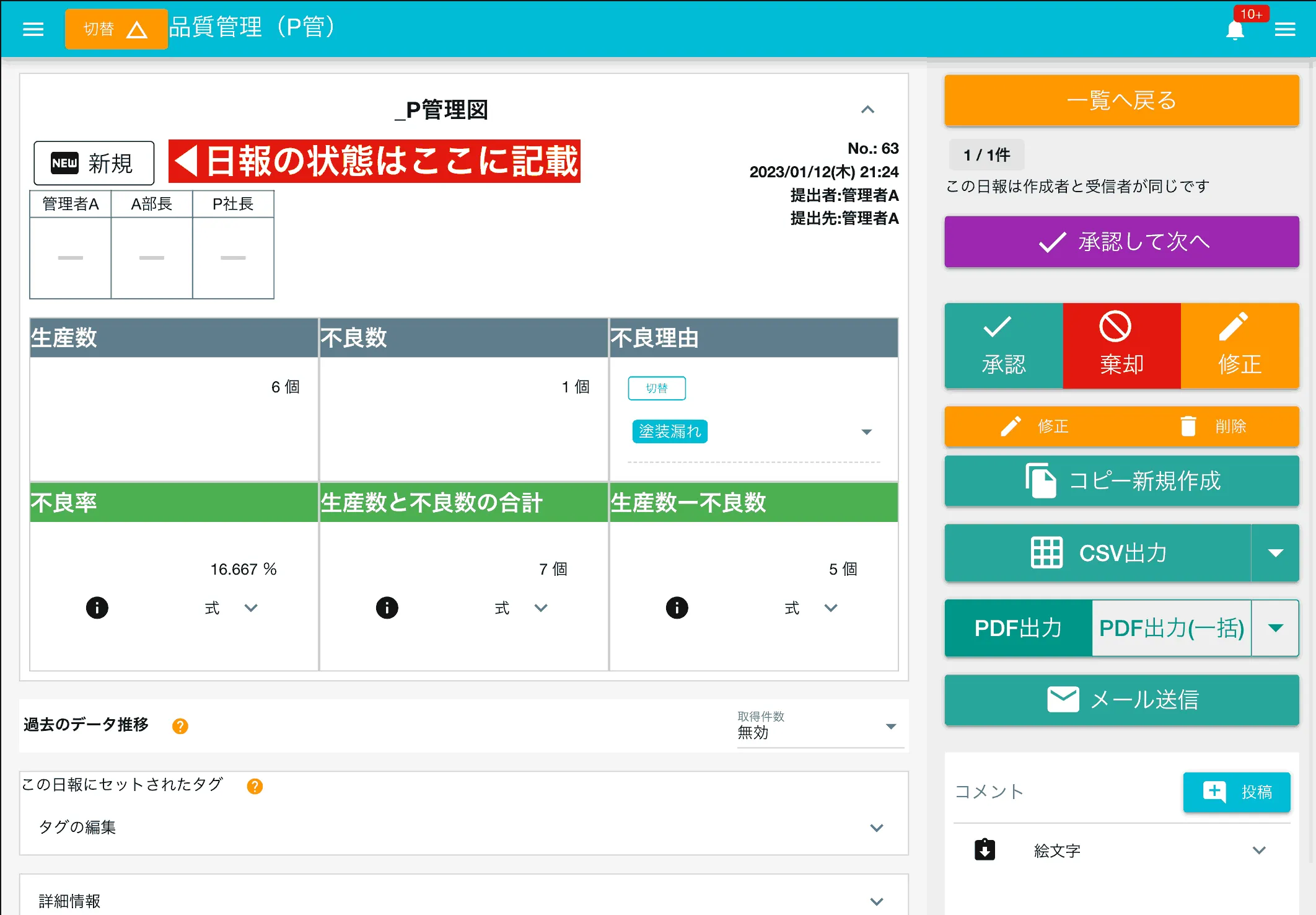Click the notification bell icon
This screenshot has width=1316, height=915.
(x=1234, y=29)
